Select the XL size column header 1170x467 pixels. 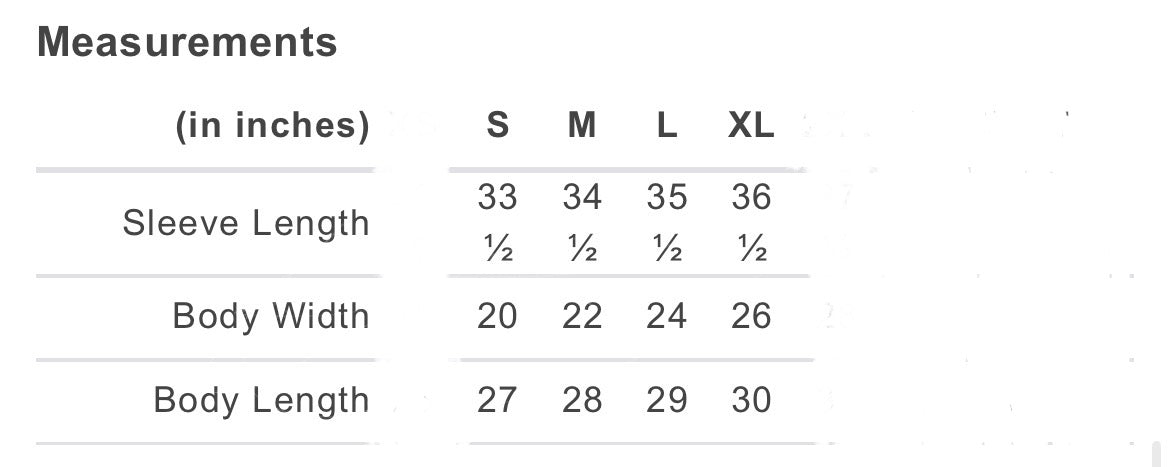(751, 126)
